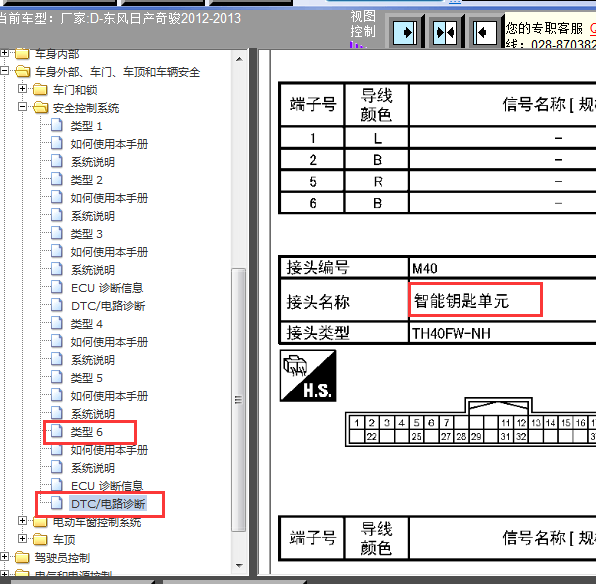Click the folder icon next to 车顶
The height and width of the screenshot is (584, 596).
click(x=40, y=539)
